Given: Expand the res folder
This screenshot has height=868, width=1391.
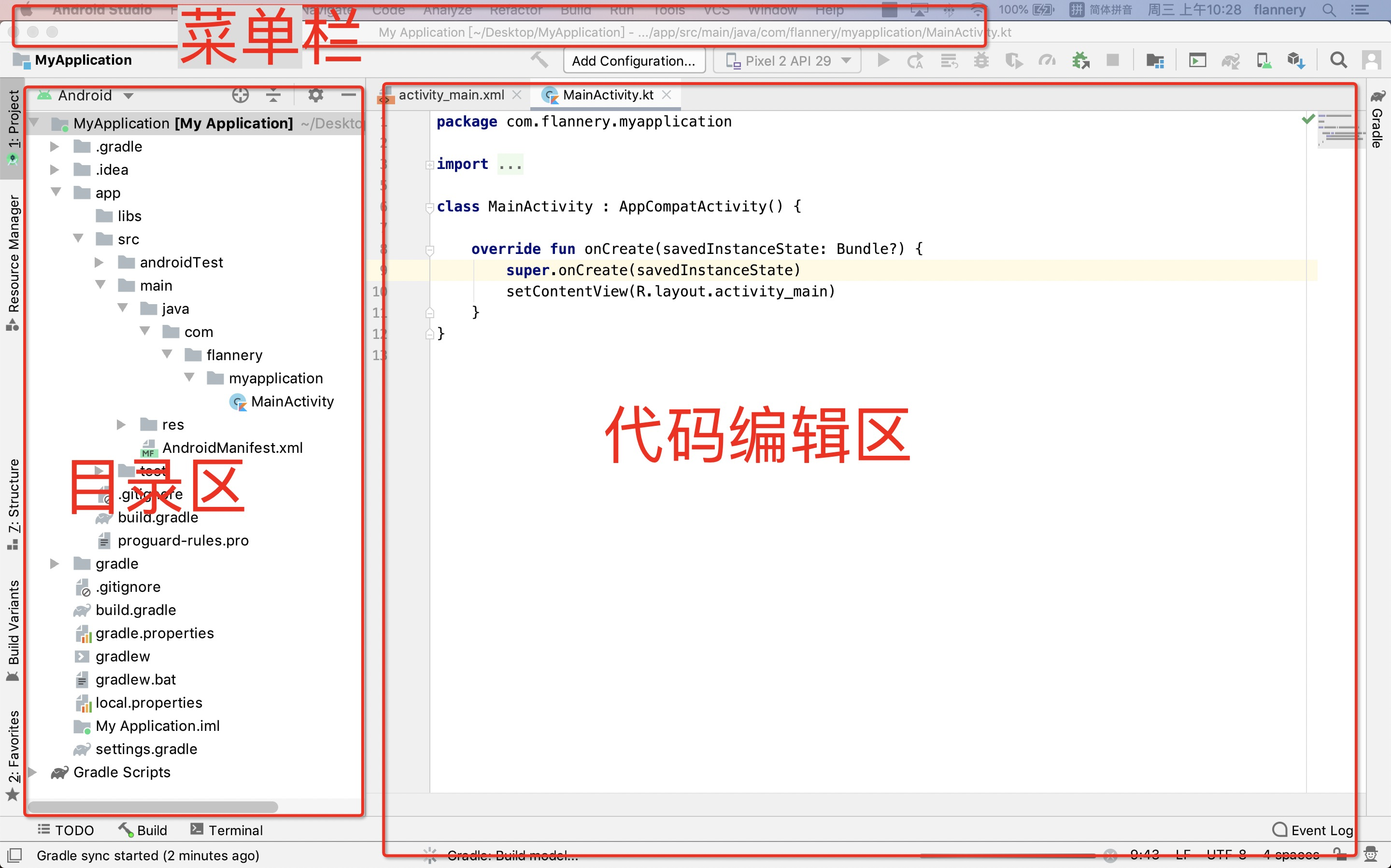Looking at the screenshot, I should (x=121, y=425).
